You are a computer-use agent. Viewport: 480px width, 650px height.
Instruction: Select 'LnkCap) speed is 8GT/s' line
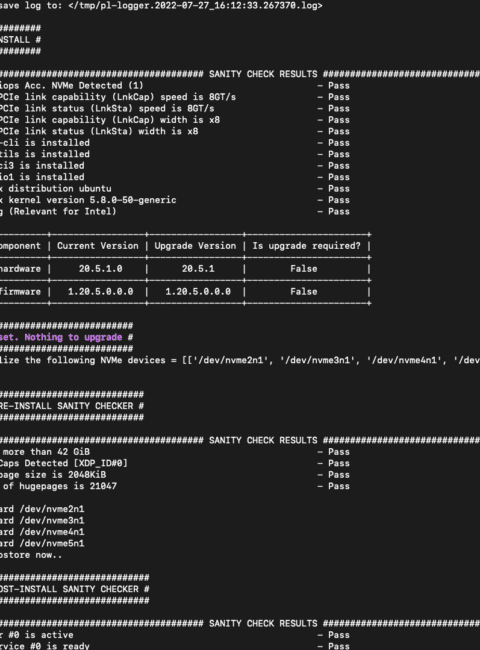pyautogui.click(x=118, y=97)
